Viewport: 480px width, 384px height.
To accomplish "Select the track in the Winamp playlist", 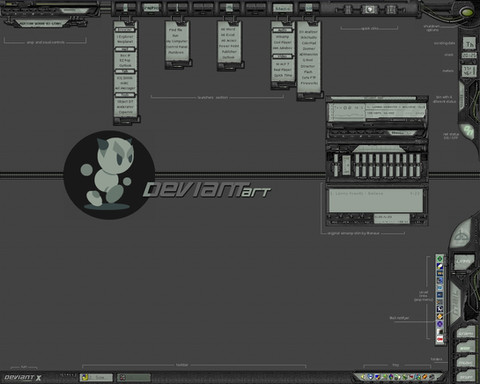I will (376, 194).
